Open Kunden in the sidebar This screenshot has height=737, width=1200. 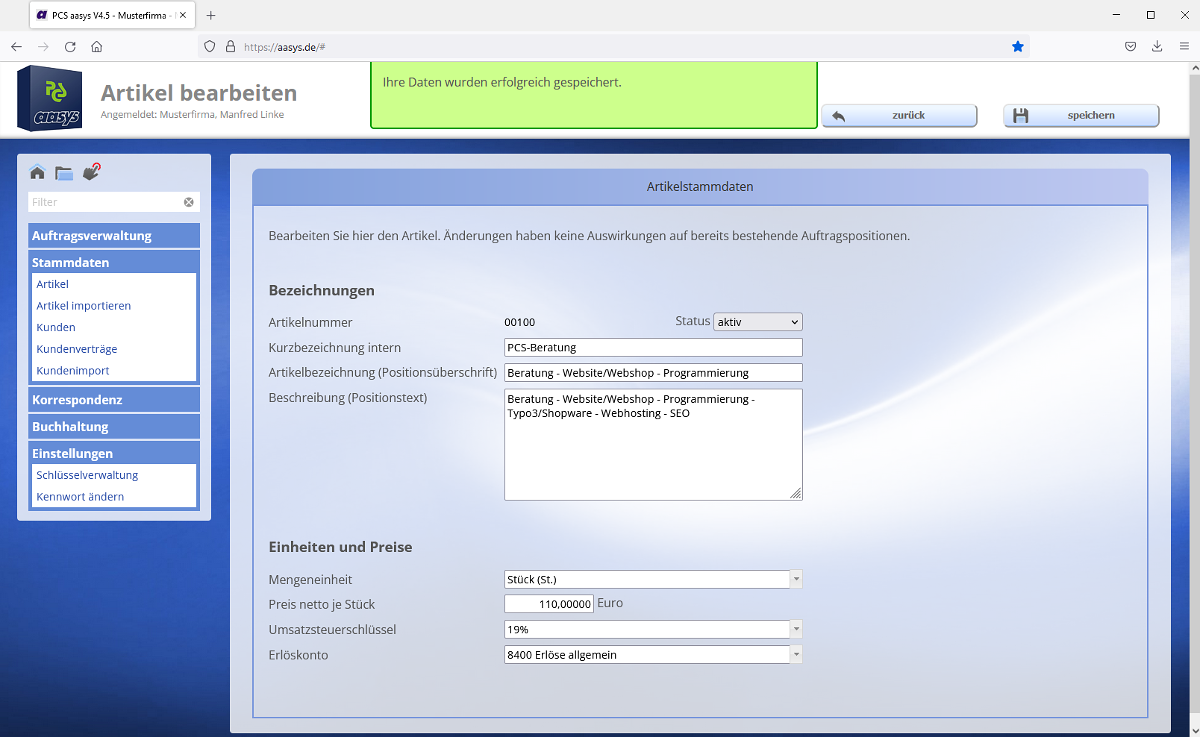(56, 327)
